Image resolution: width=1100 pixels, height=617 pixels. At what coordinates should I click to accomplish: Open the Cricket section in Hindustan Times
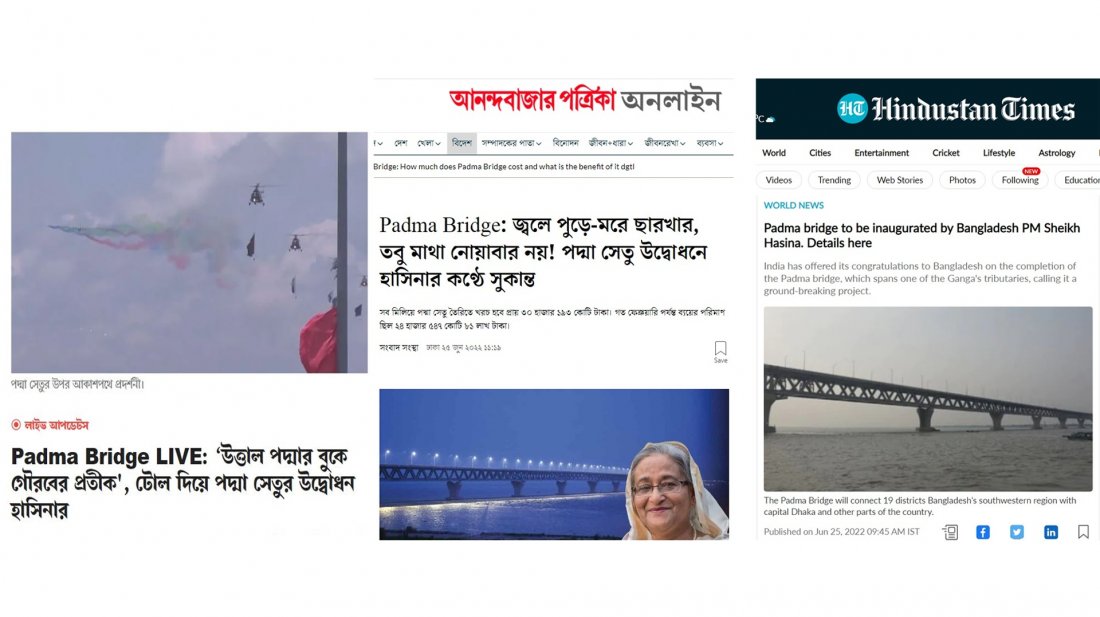coord(946,153)
